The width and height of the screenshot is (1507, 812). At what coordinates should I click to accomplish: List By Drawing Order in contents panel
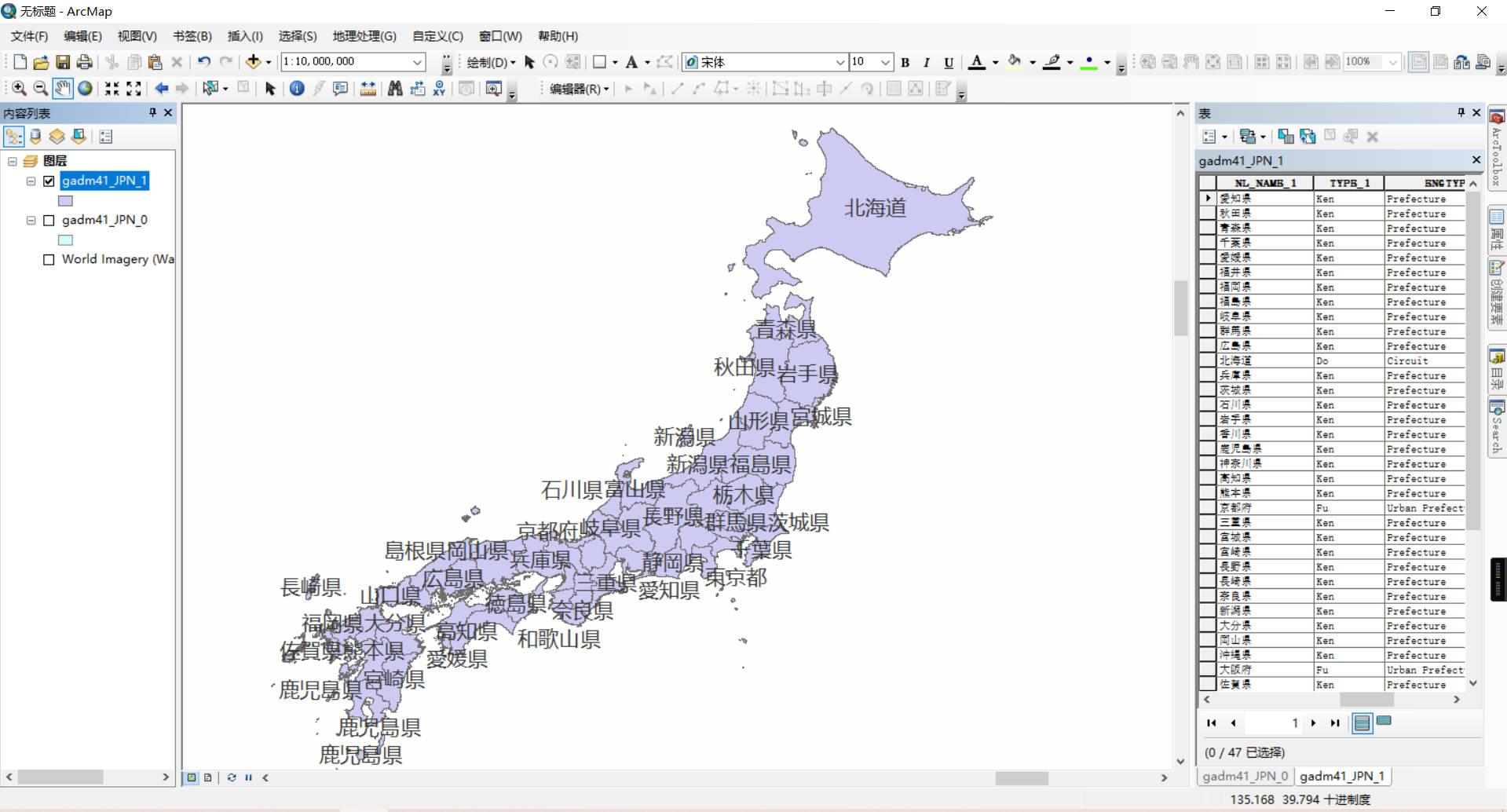pos(14,137)
